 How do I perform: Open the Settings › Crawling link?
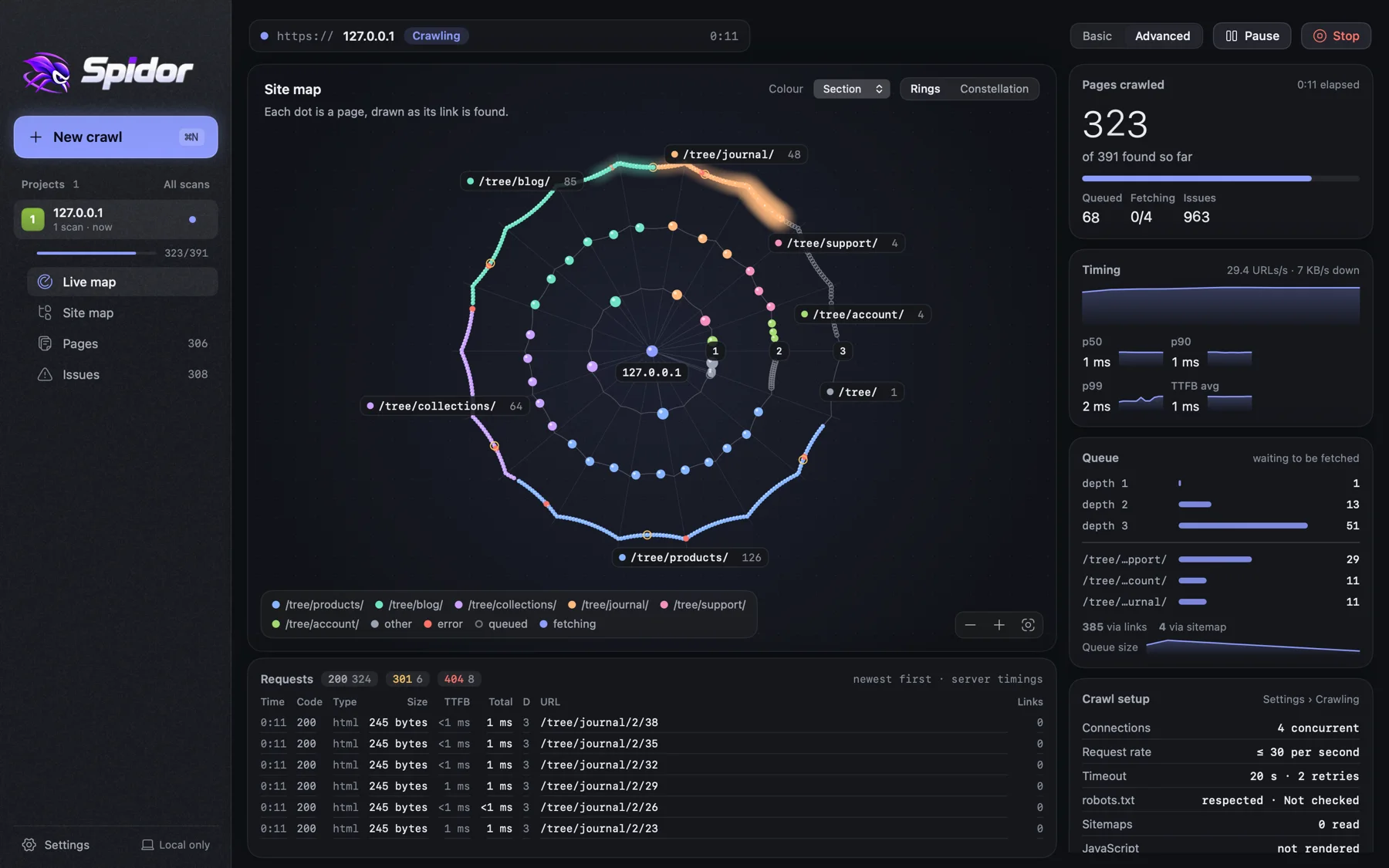(1310, 699)
